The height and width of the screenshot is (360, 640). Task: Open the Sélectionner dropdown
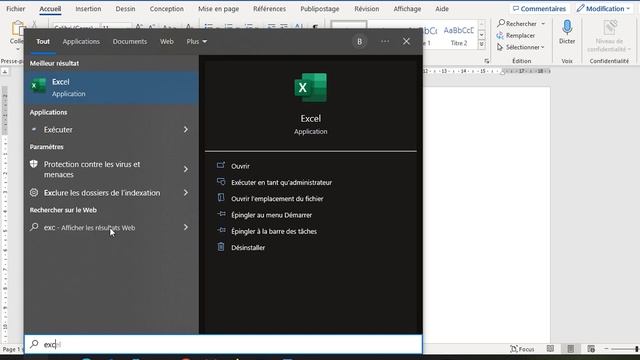click(520, 47)
